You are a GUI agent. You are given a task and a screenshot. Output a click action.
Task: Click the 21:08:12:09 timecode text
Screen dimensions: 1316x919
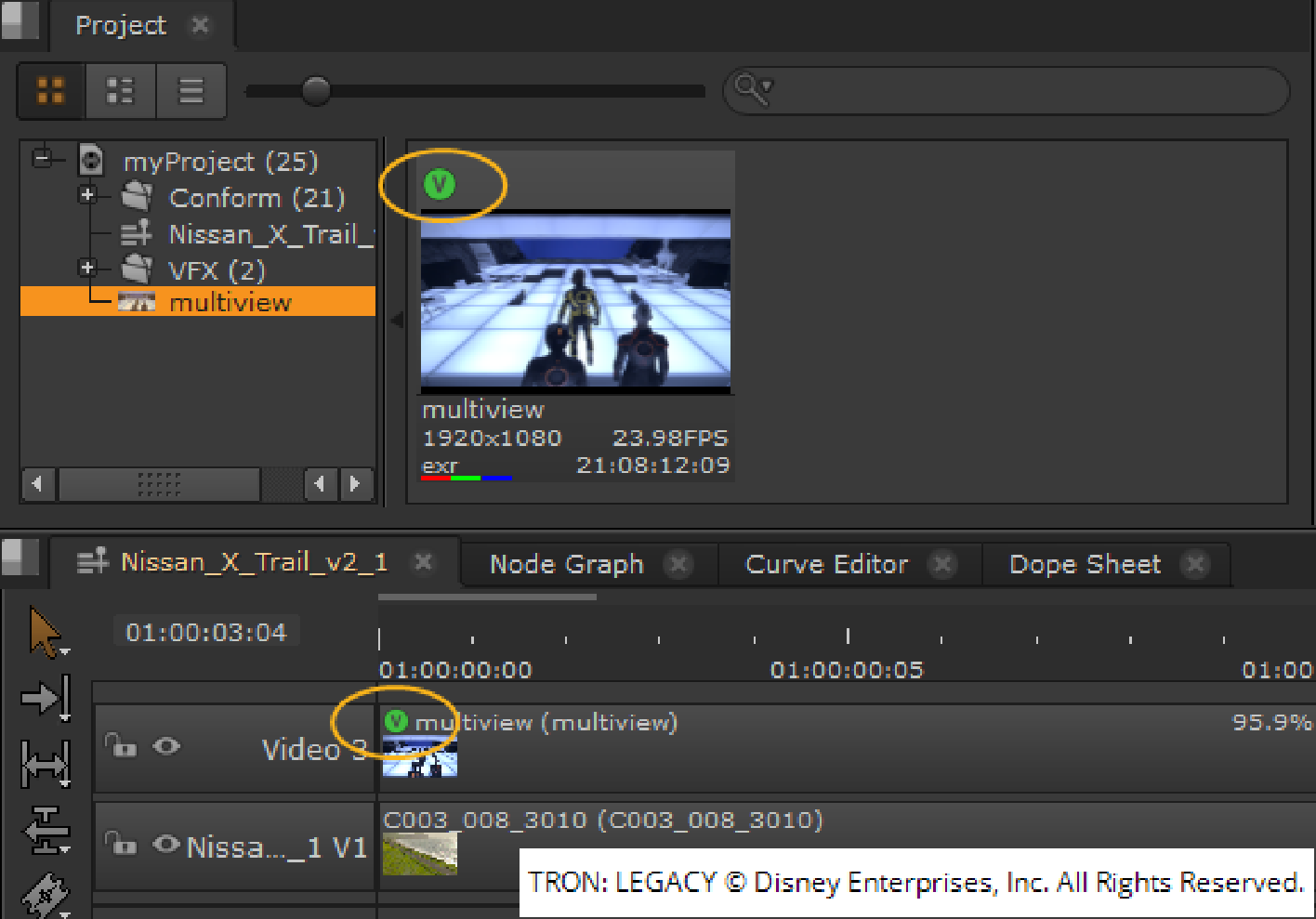pyautogui.click(x=653, y=465)
